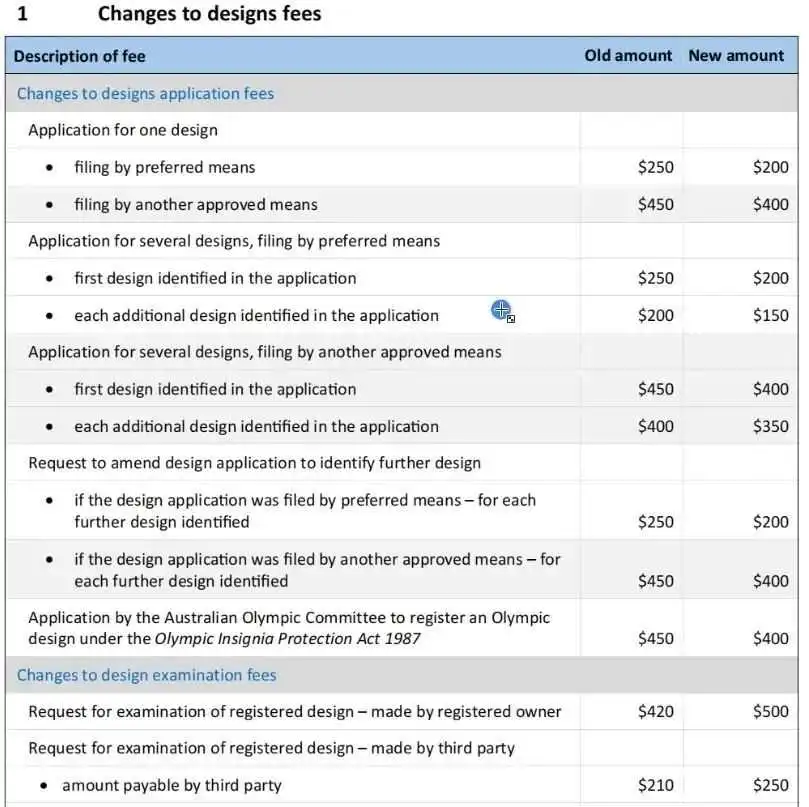Click the $500 new amount value
809x807 pixels.
point(770,712)
